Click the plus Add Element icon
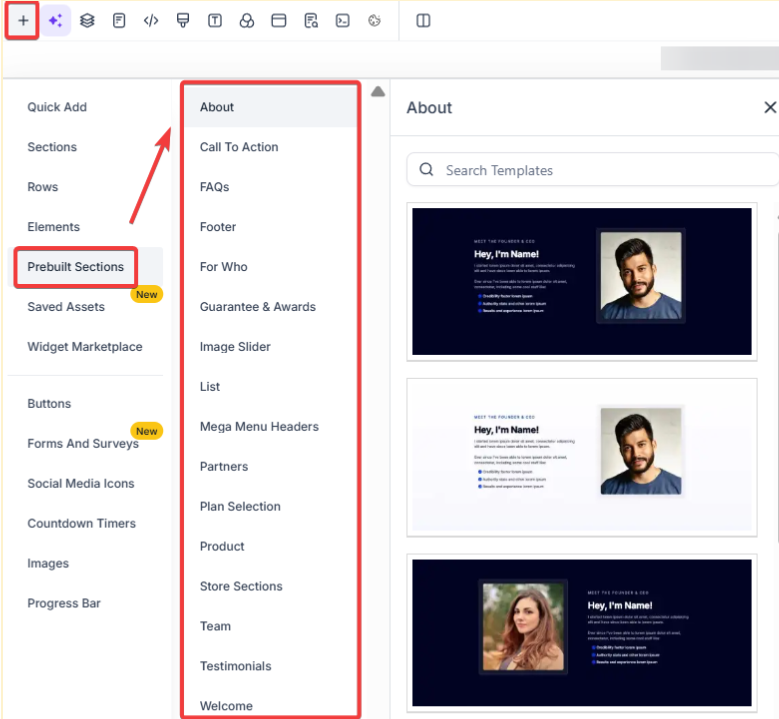The height and width of the screenshot is (719, 779). (x=23, y=21)
